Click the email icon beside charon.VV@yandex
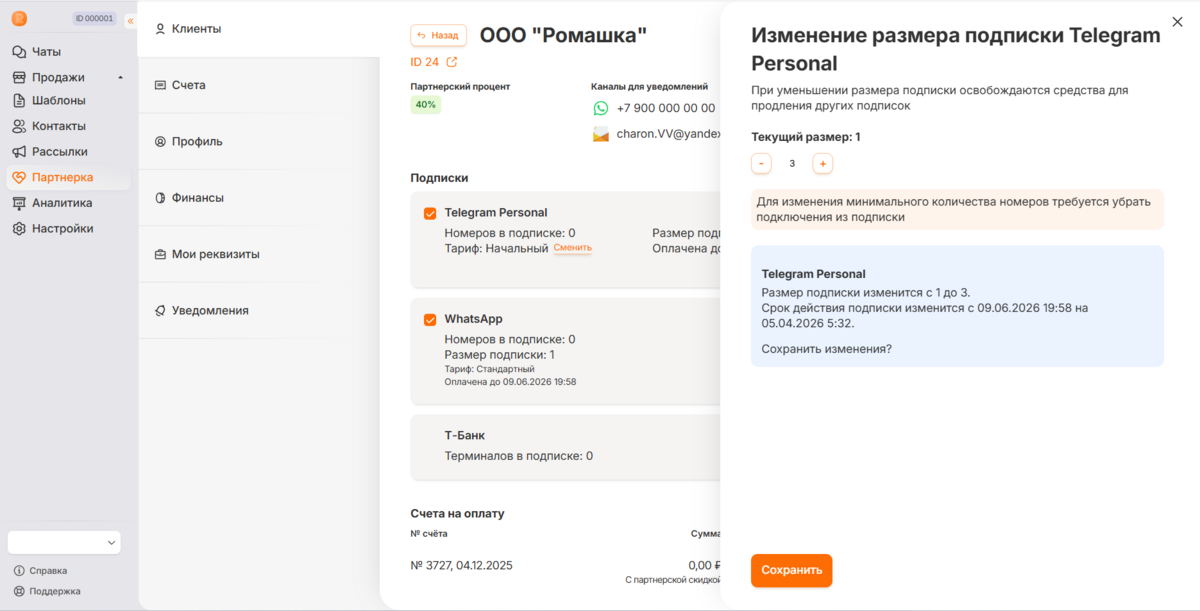The width and height of the screenshot is (1200, 611). coord(599,136)
